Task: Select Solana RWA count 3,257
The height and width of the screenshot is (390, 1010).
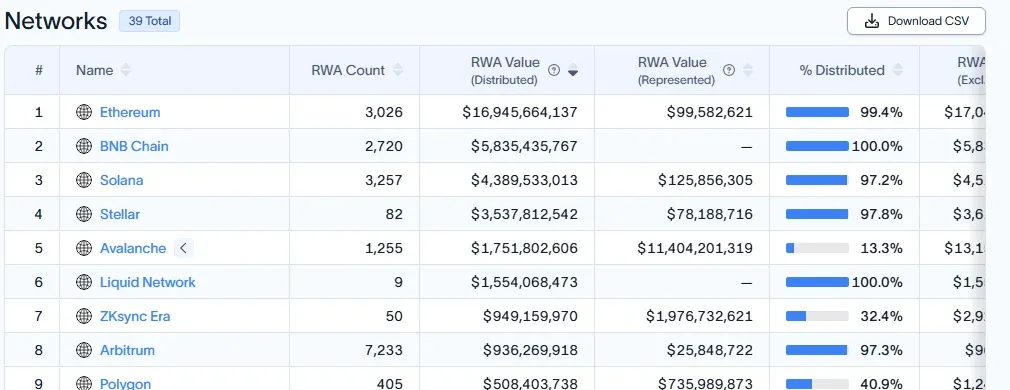Action: tap(383, 180)
